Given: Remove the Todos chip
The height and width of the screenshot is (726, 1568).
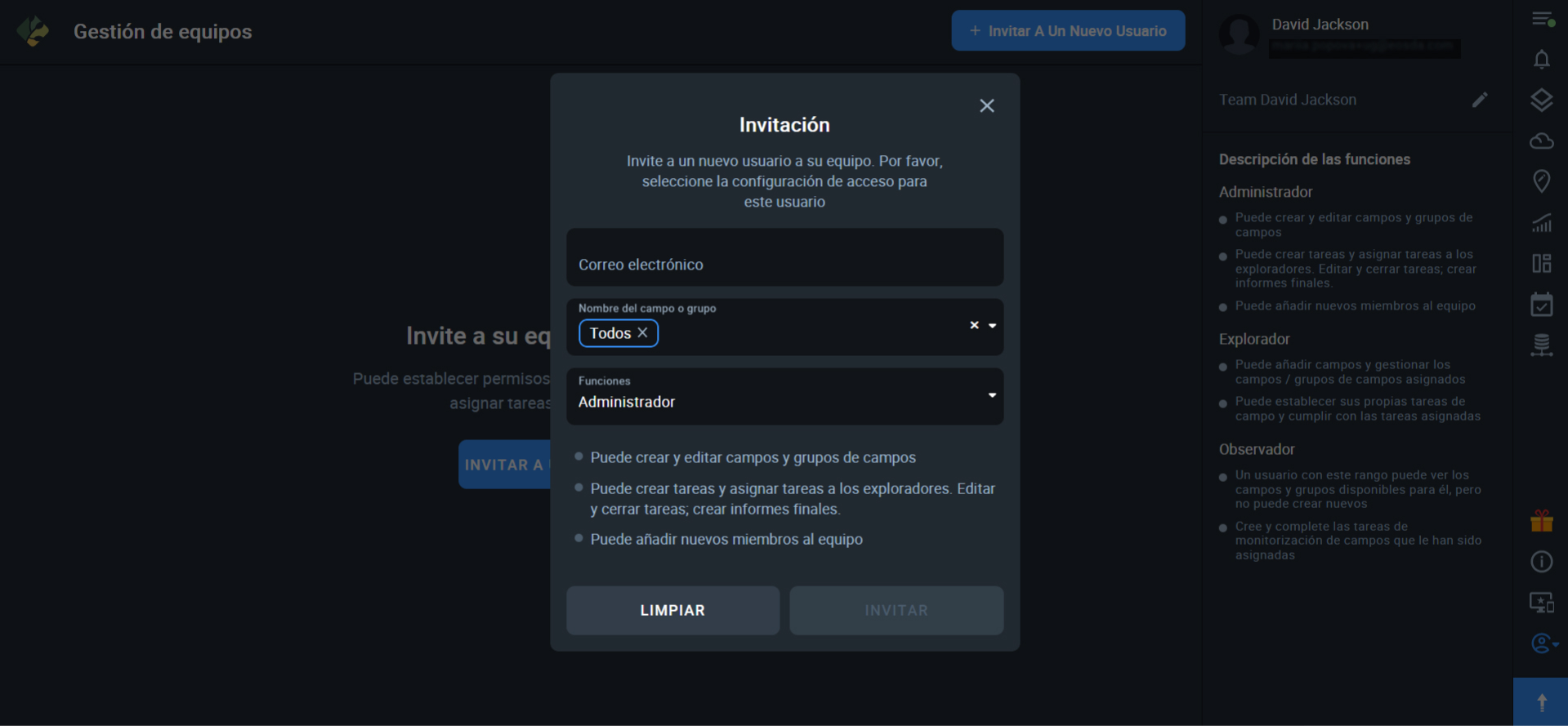Looking at the screenshot, I should (x=642, y=333).
